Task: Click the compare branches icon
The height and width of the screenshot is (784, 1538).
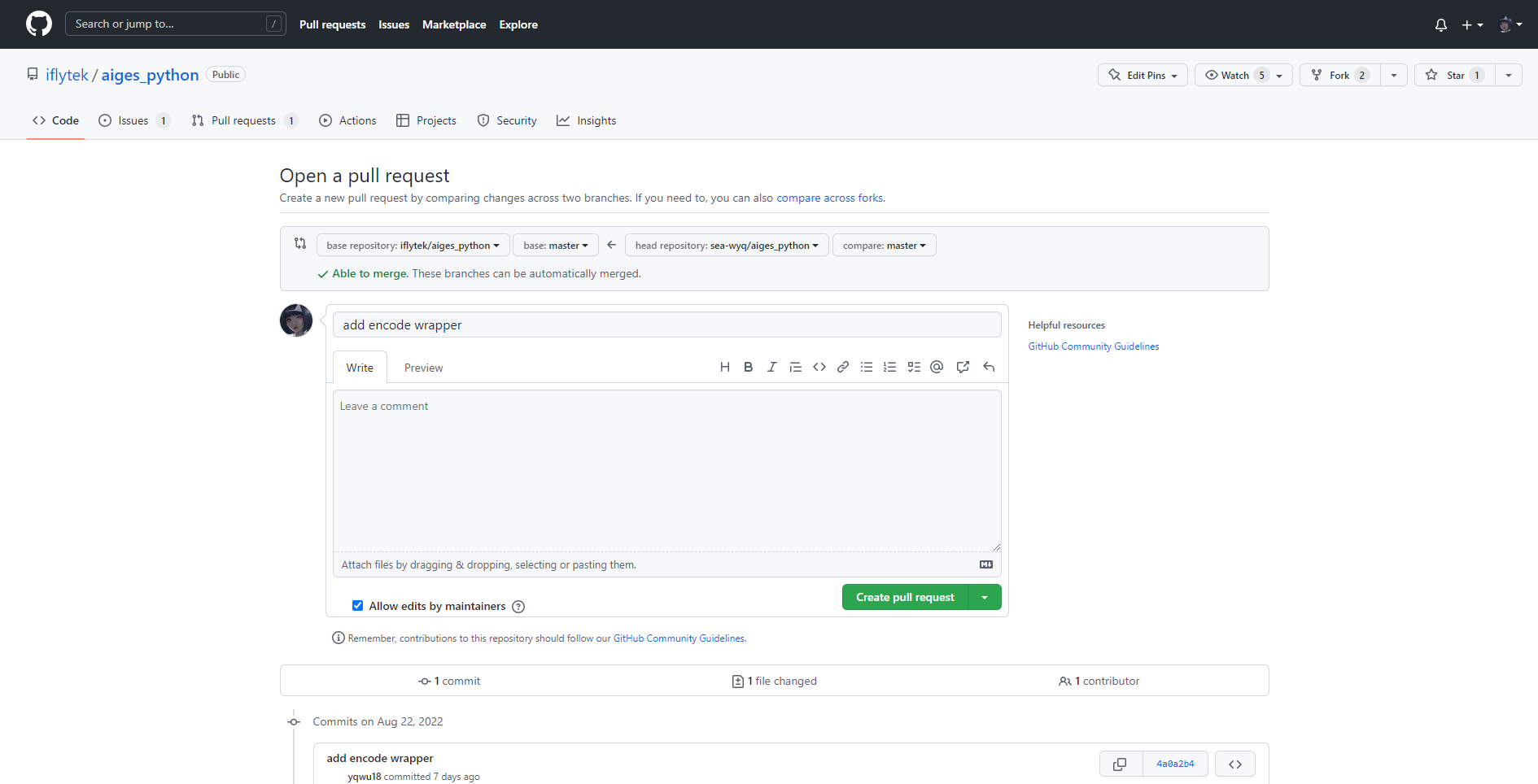Action: click(x=300, y=243)
